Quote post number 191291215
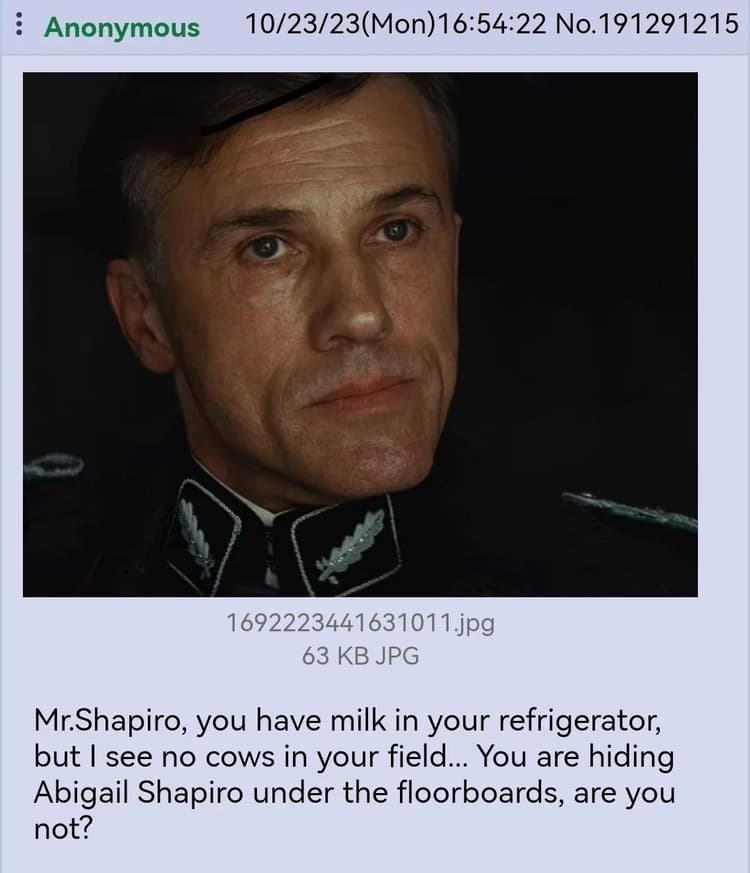750x873 pixels. [667, 24]
